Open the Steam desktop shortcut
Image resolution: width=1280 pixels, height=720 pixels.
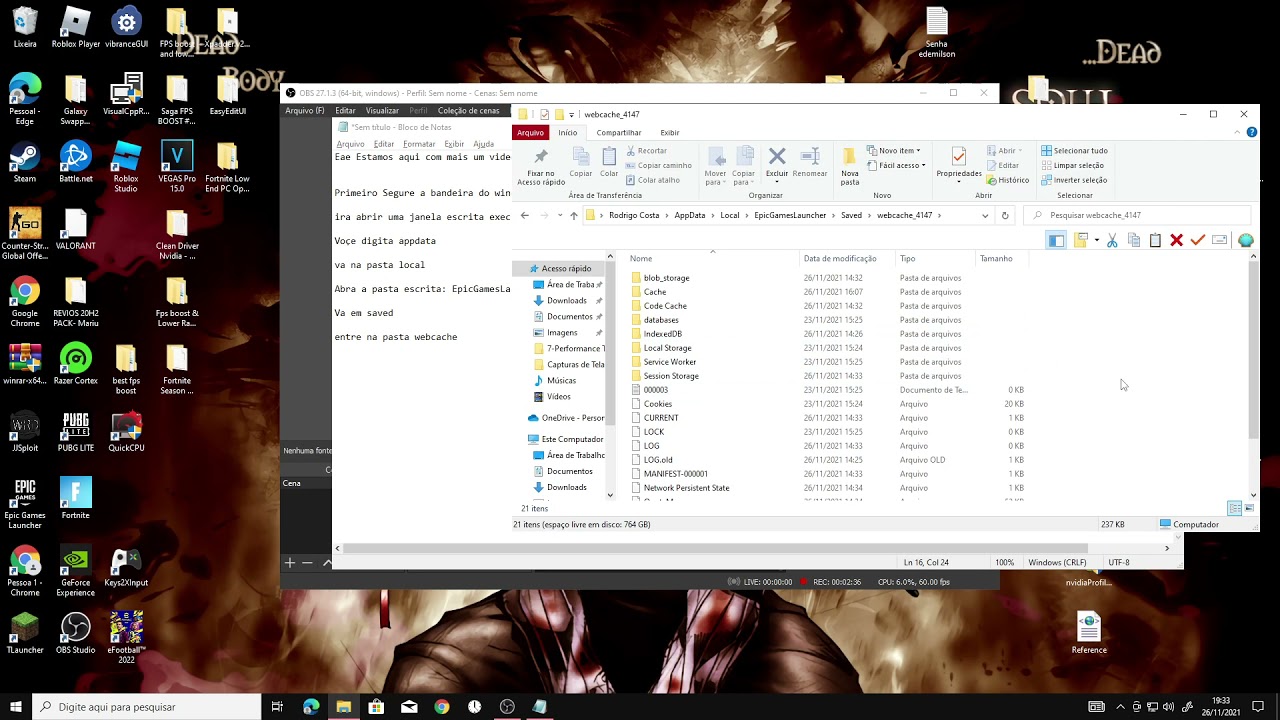[x=25, y=163]
